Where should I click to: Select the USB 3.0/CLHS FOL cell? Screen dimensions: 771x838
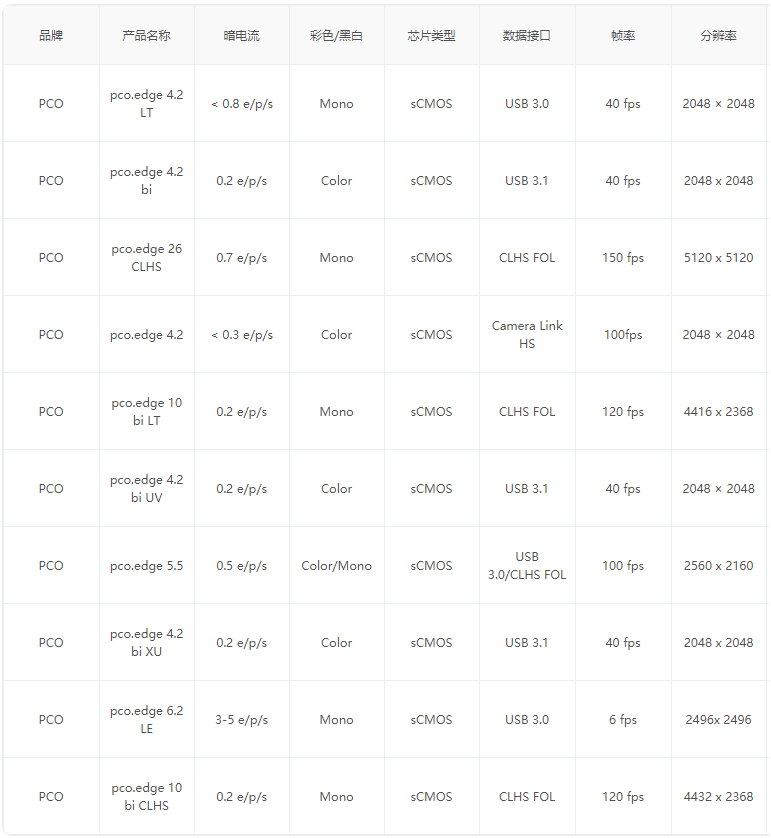pos(527,565)
